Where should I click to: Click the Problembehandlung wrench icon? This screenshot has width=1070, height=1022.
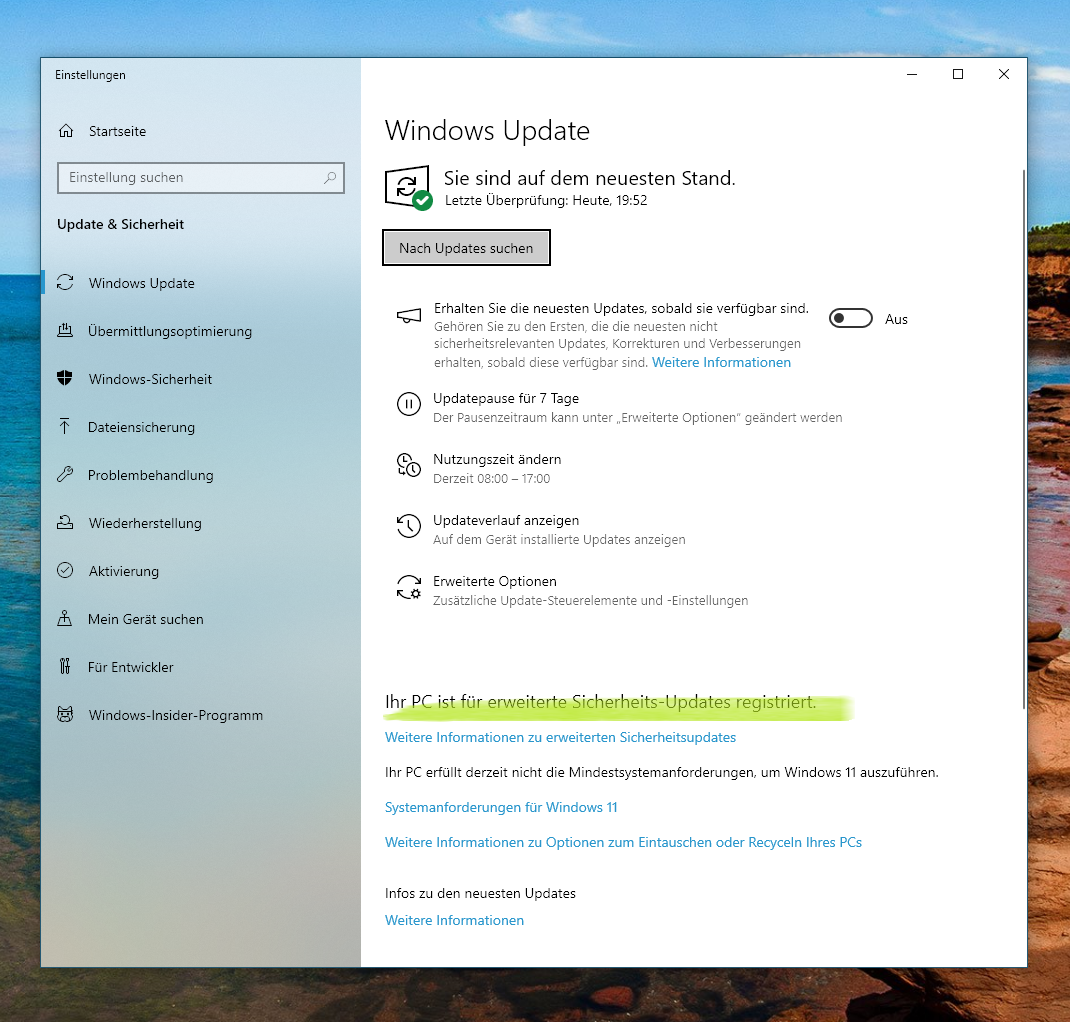tap(65, 474)
